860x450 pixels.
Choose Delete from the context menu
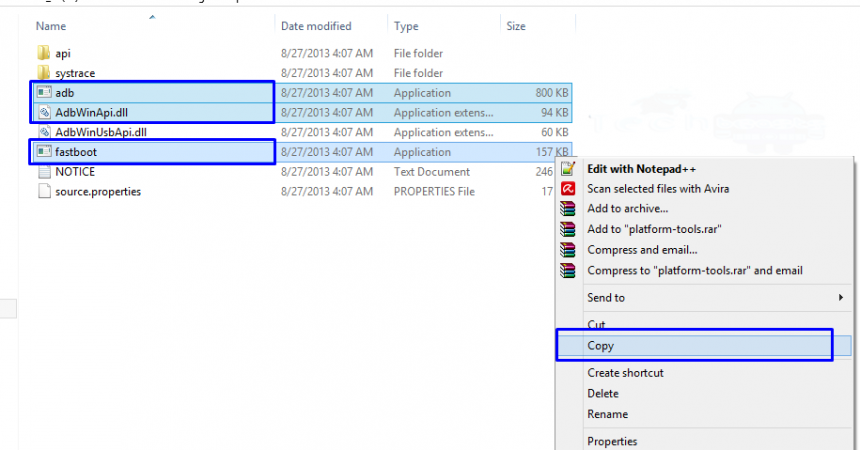pos(603,393)
